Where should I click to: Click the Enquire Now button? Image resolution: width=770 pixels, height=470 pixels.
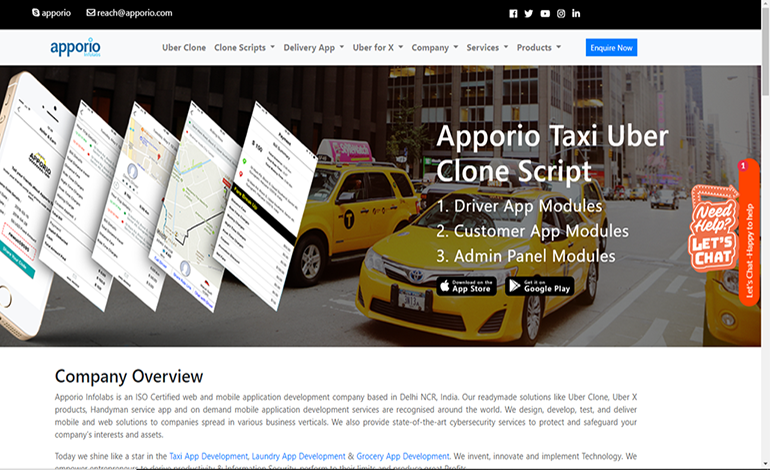[x=611, y=48]
